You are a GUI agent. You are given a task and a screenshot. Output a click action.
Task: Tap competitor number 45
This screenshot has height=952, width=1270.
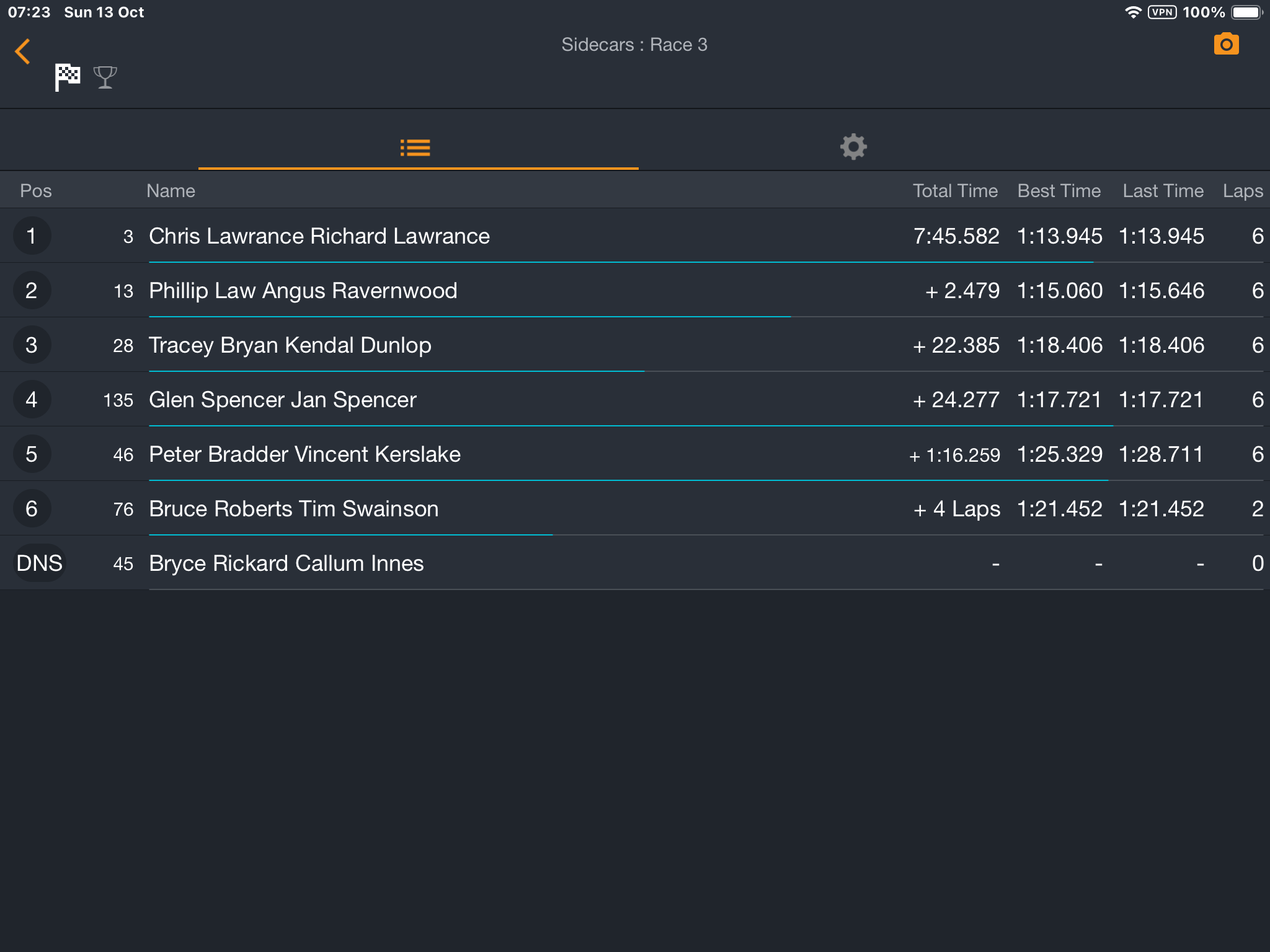coord(123,564)
